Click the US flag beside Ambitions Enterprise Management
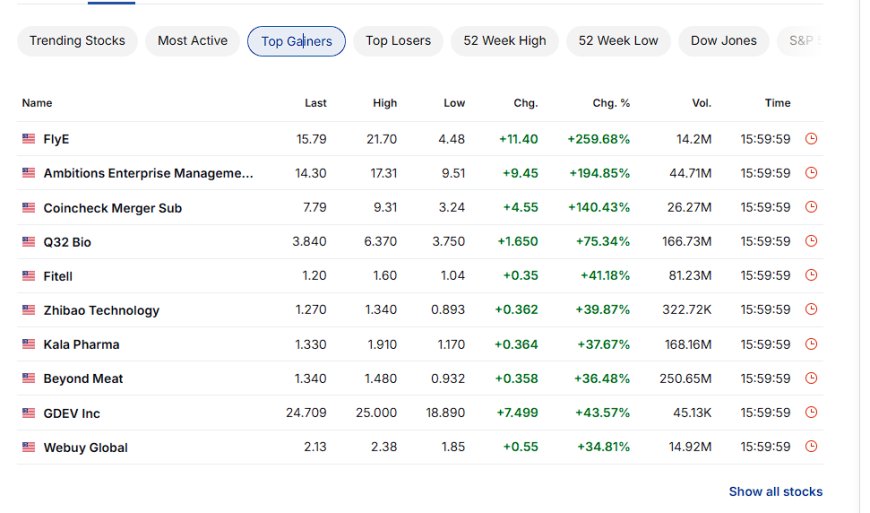The width and height of the screenshot is (870, 513). coord(28,173)
